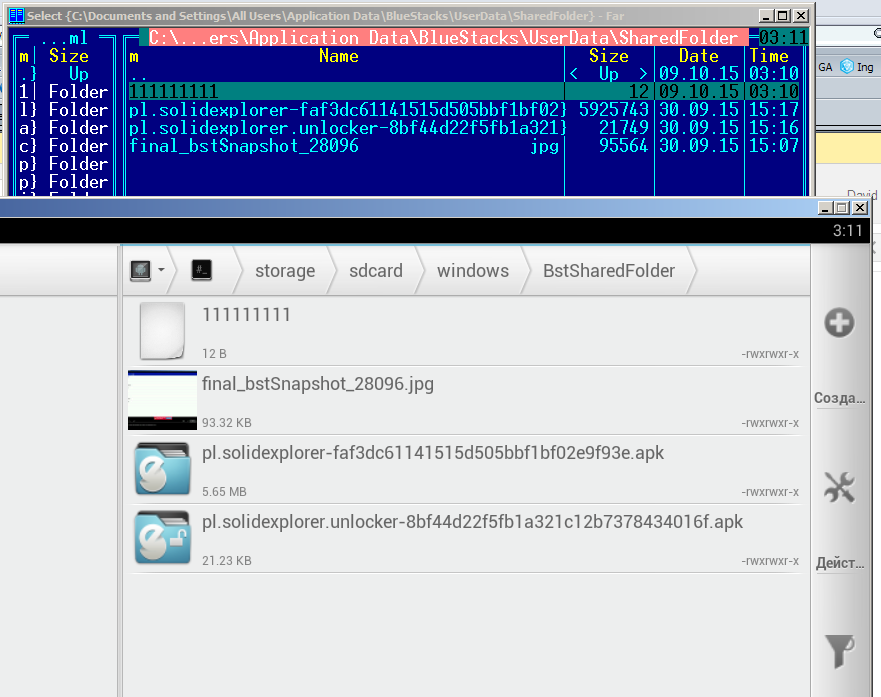This screenshot has height=697, width=881.
Task: Click Far panel path title bar
Action: click(443, 38)
